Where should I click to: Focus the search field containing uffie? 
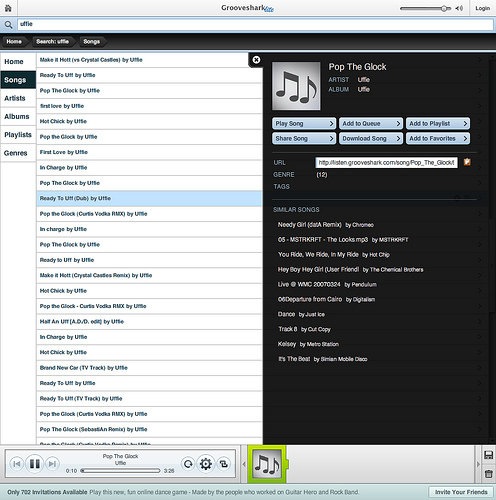[x=255, y=24]
